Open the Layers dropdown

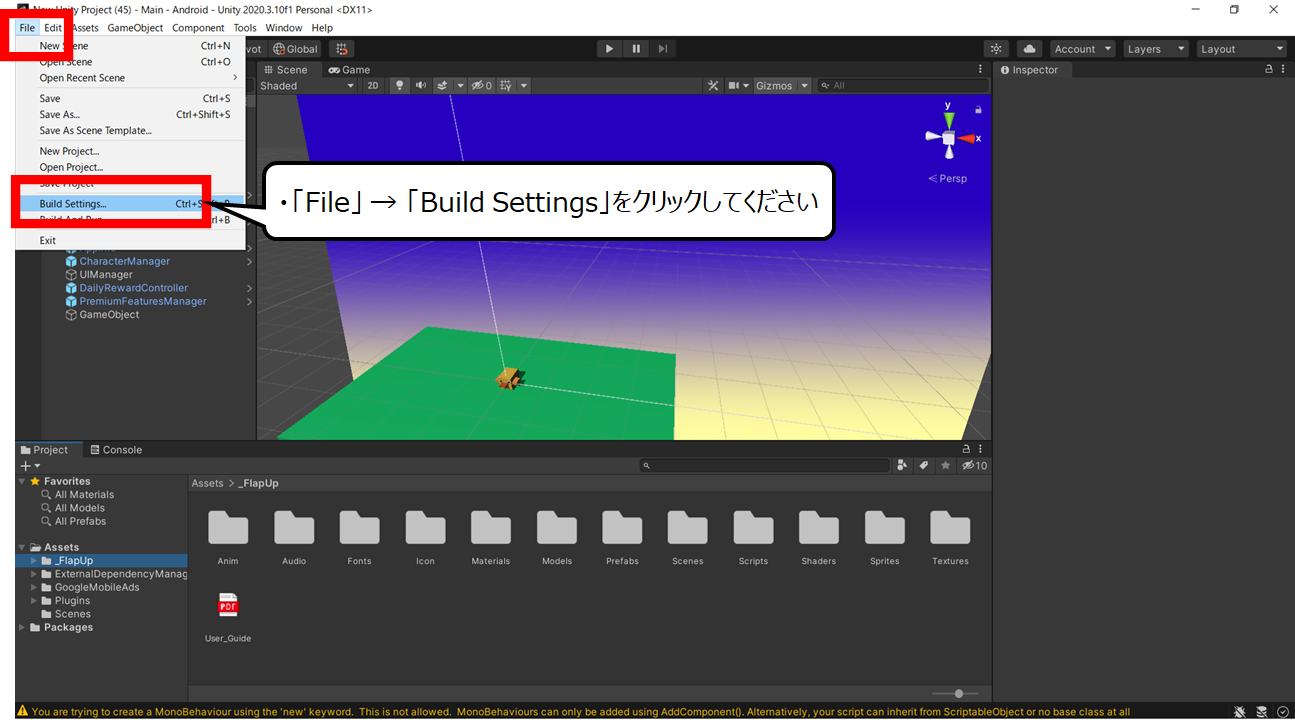tap(1155, 49)
